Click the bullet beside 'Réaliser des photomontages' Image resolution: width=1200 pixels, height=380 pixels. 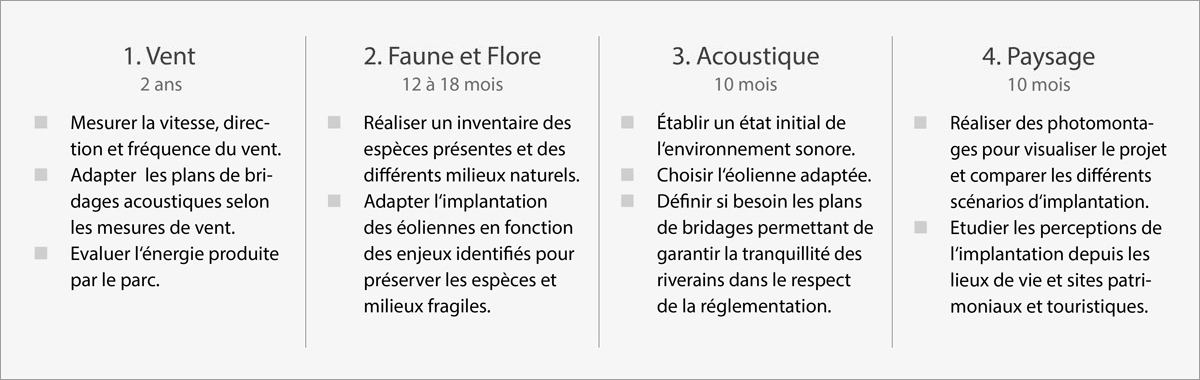pyautogui.click(x=921, y=122)
